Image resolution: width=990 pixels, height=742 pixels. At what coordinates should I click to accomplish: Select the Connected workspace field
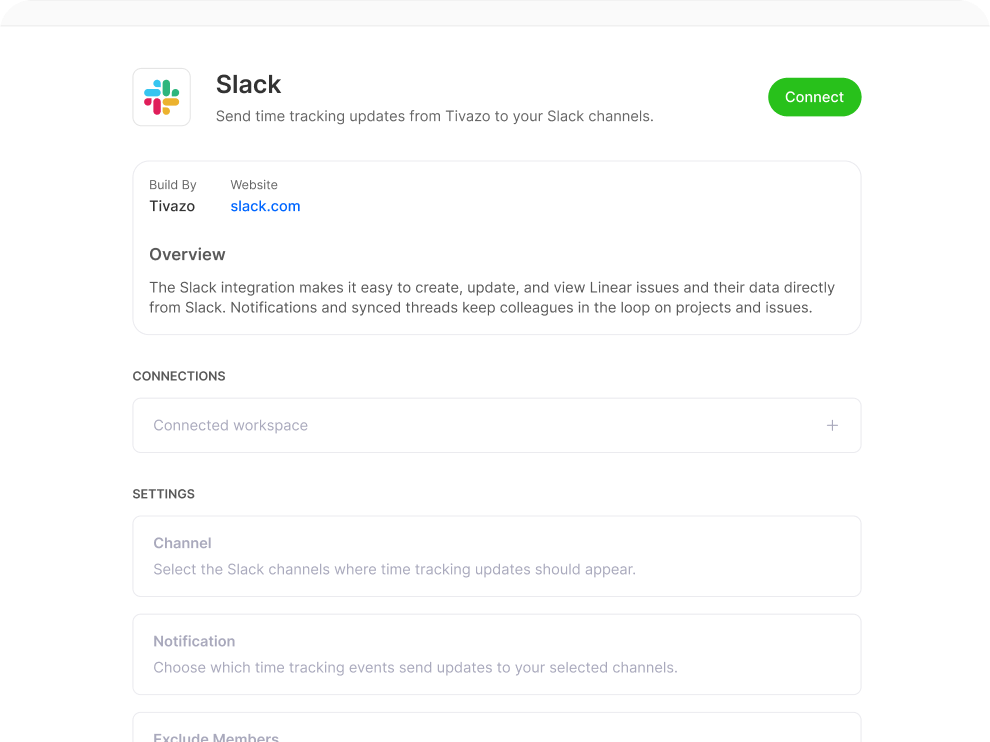[x=496, y=425]
